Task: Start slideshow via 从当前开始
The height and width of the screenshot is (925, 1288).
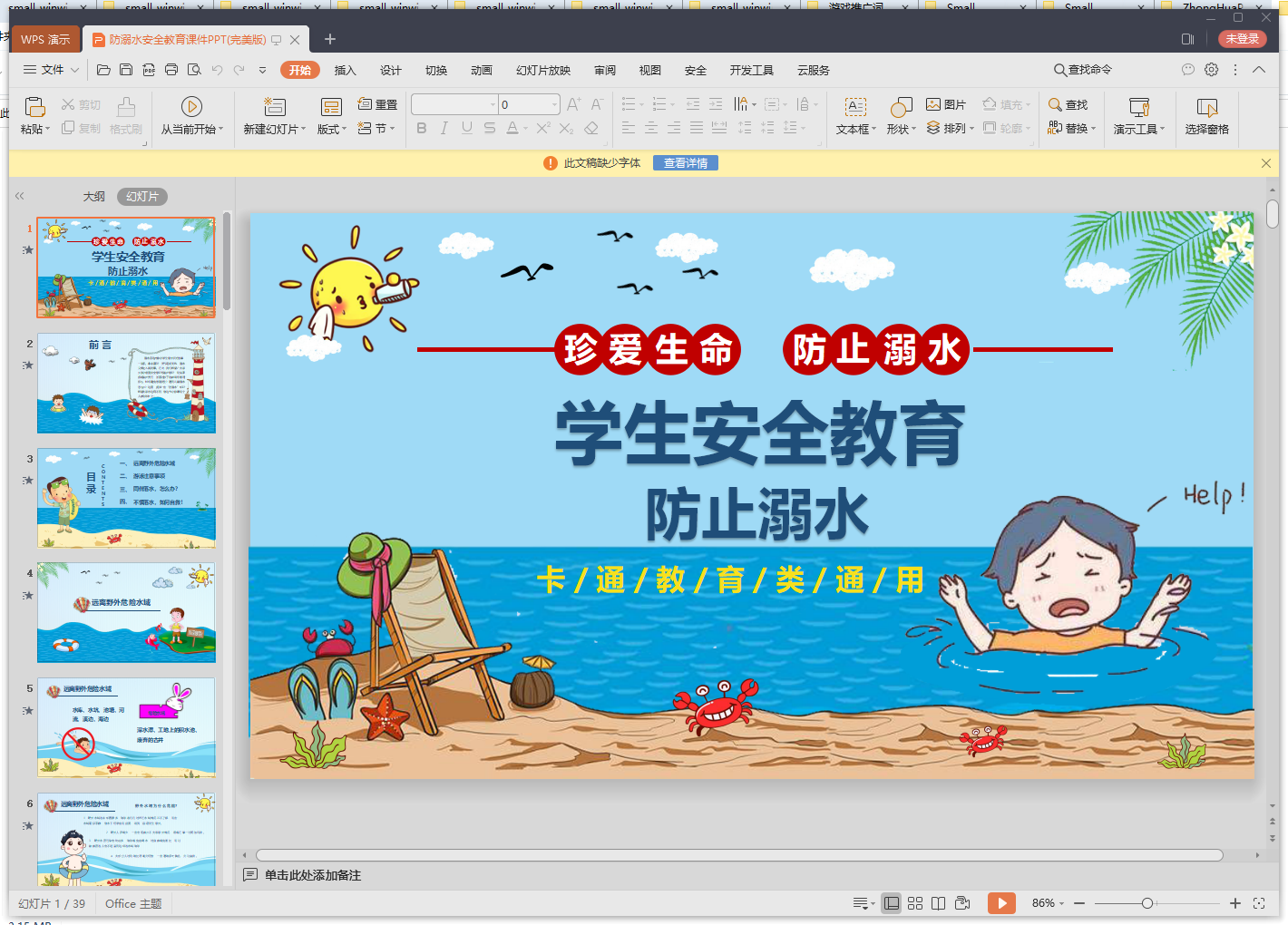Action: click(x=191, y=116)
